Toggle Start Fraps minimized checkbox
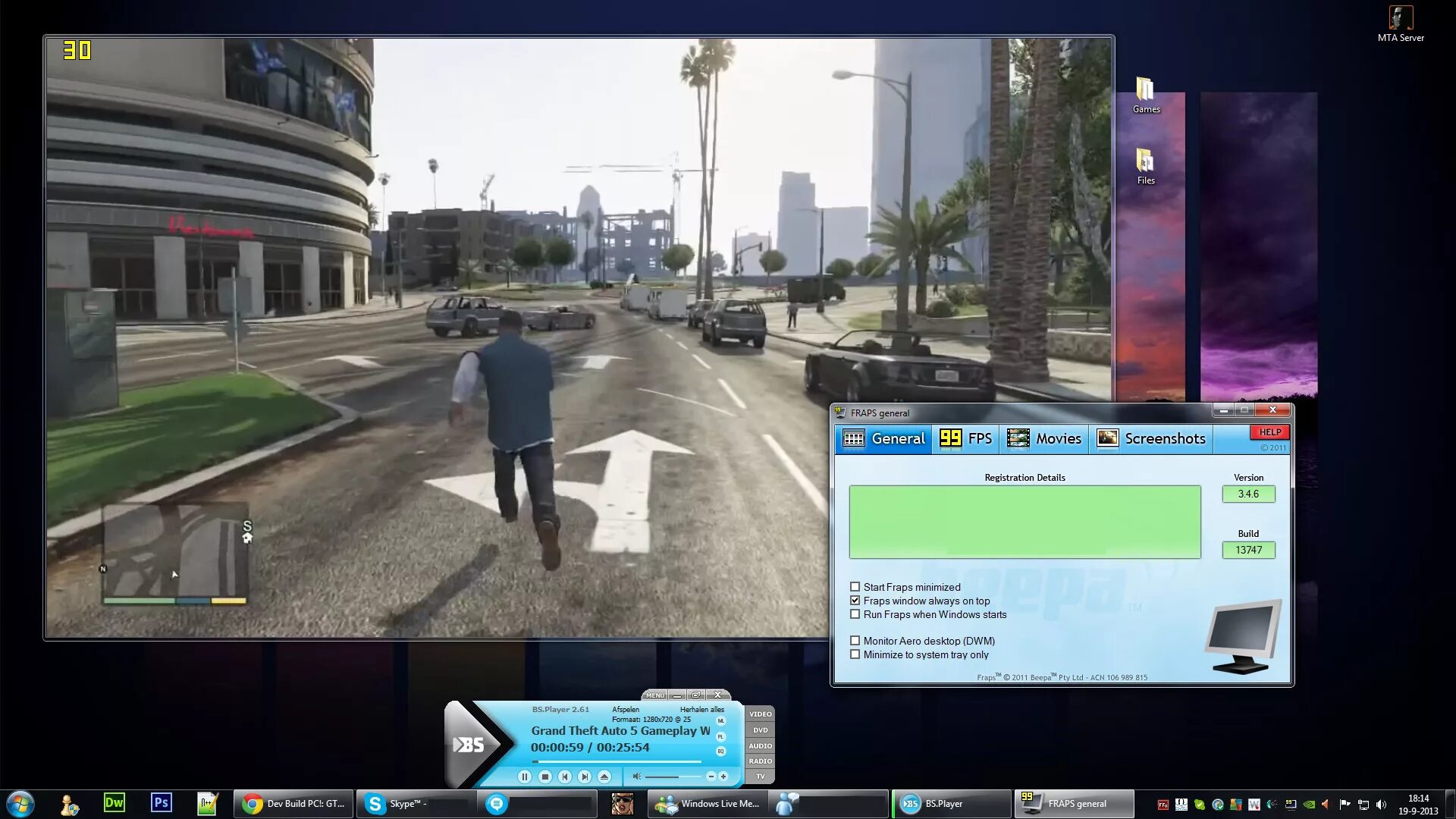Viewport: 1456px width, 819px height. 855,587
